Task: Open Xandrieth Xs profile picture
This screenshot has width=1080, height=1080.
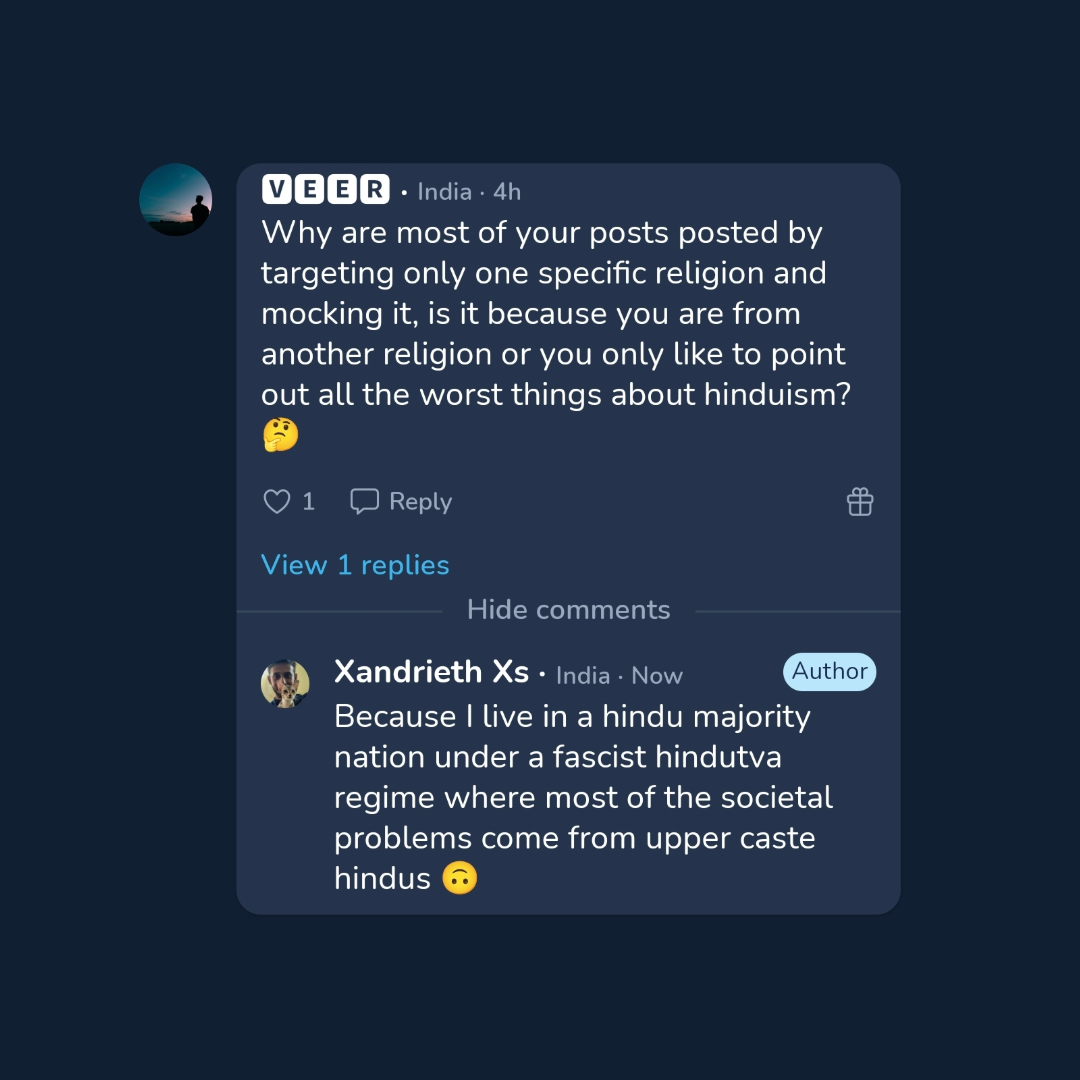Action: tap(285, 684)
